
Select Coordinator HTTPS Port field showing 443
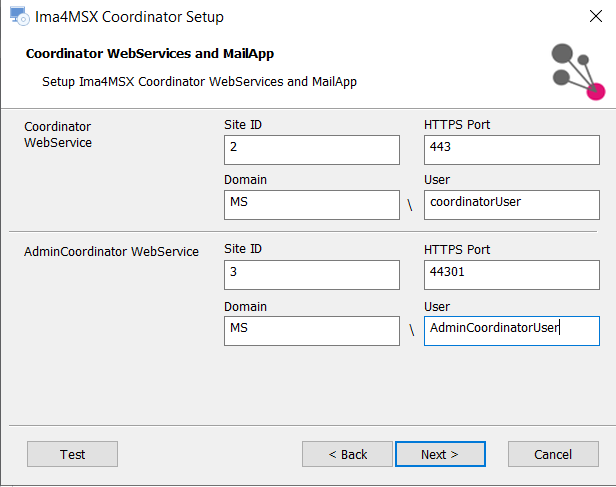512,150
